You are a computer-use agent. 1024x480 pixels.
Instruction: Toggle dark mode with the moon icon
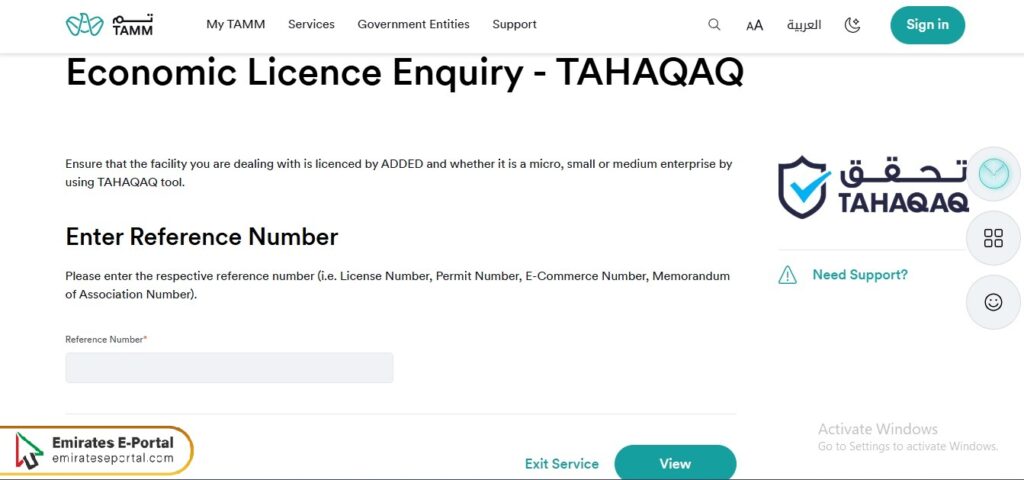[852, 25]
